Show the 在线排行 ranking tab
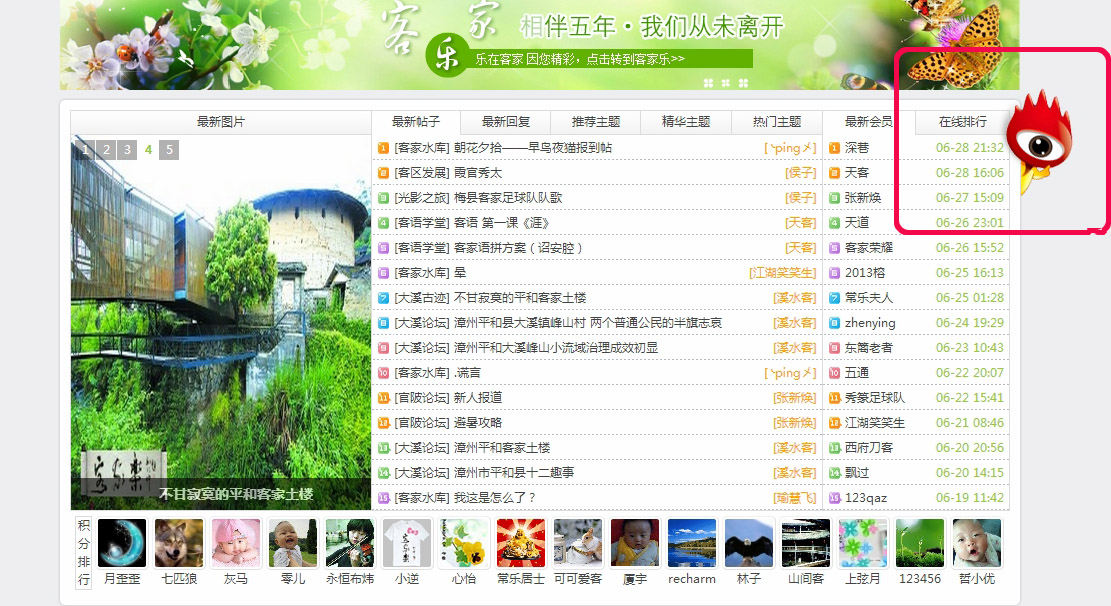 tap(962, 122)
